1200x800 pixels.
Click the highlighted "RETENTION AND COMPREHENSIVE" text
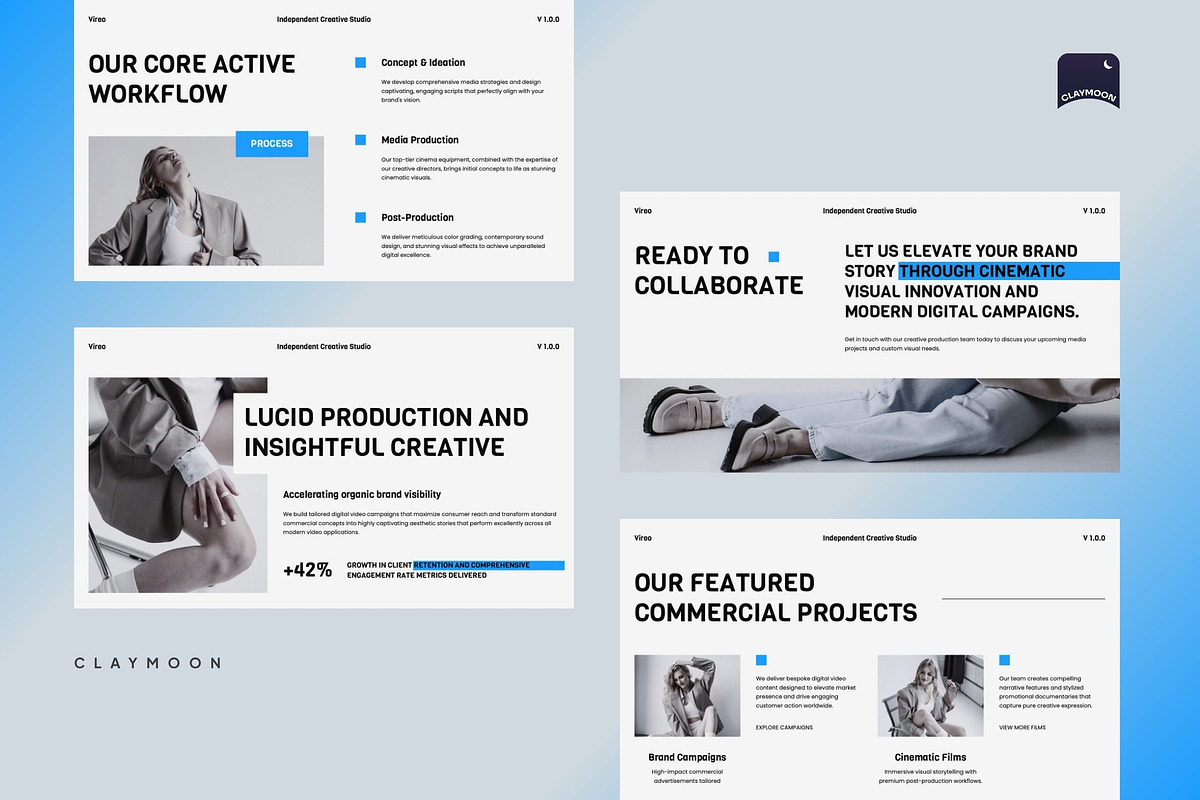point(471,565)
